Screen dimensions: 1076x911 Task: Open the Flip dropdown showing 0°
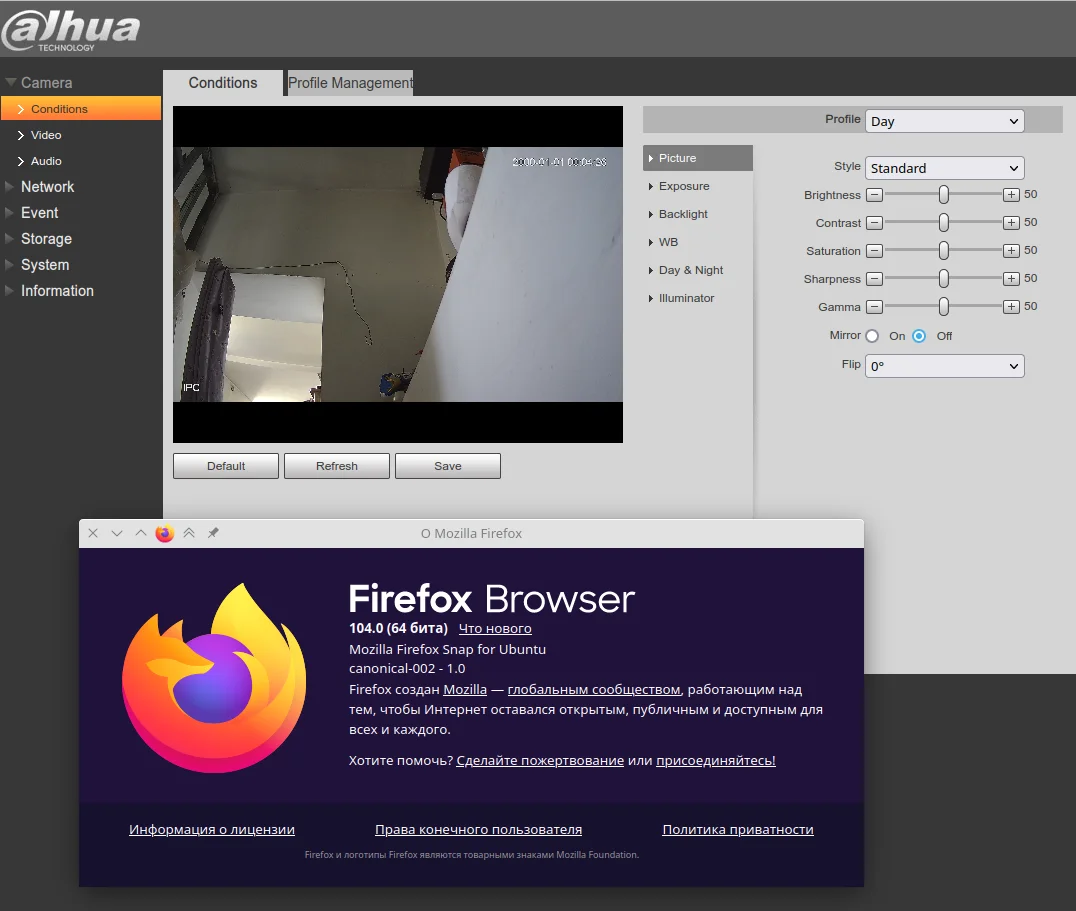[x=944, y=366]
